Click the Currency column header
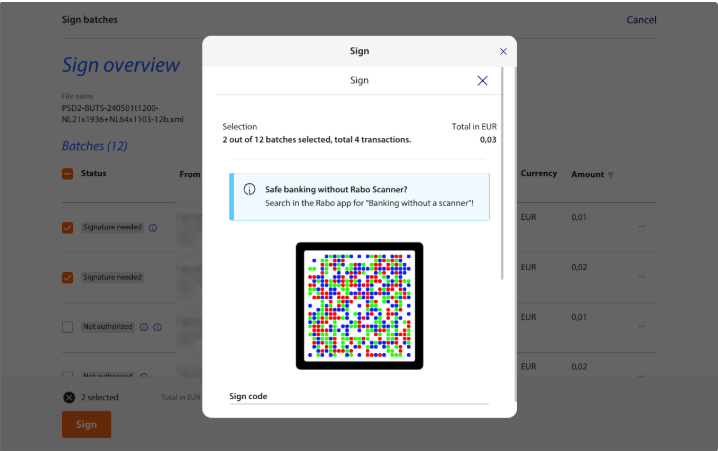The image size is (718, 451). 538,173
